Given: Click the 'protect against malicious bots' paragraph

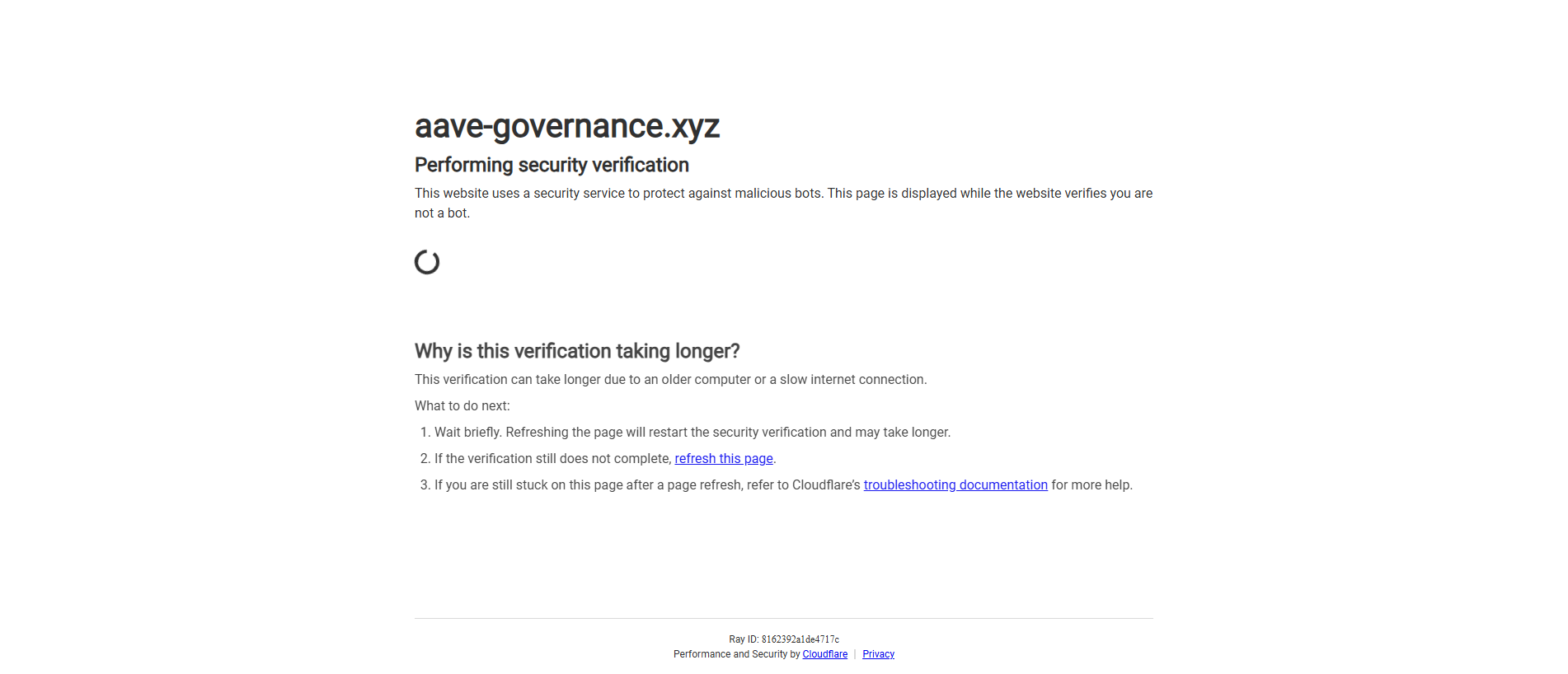Looking at the screenshot, I should [783, 203].
